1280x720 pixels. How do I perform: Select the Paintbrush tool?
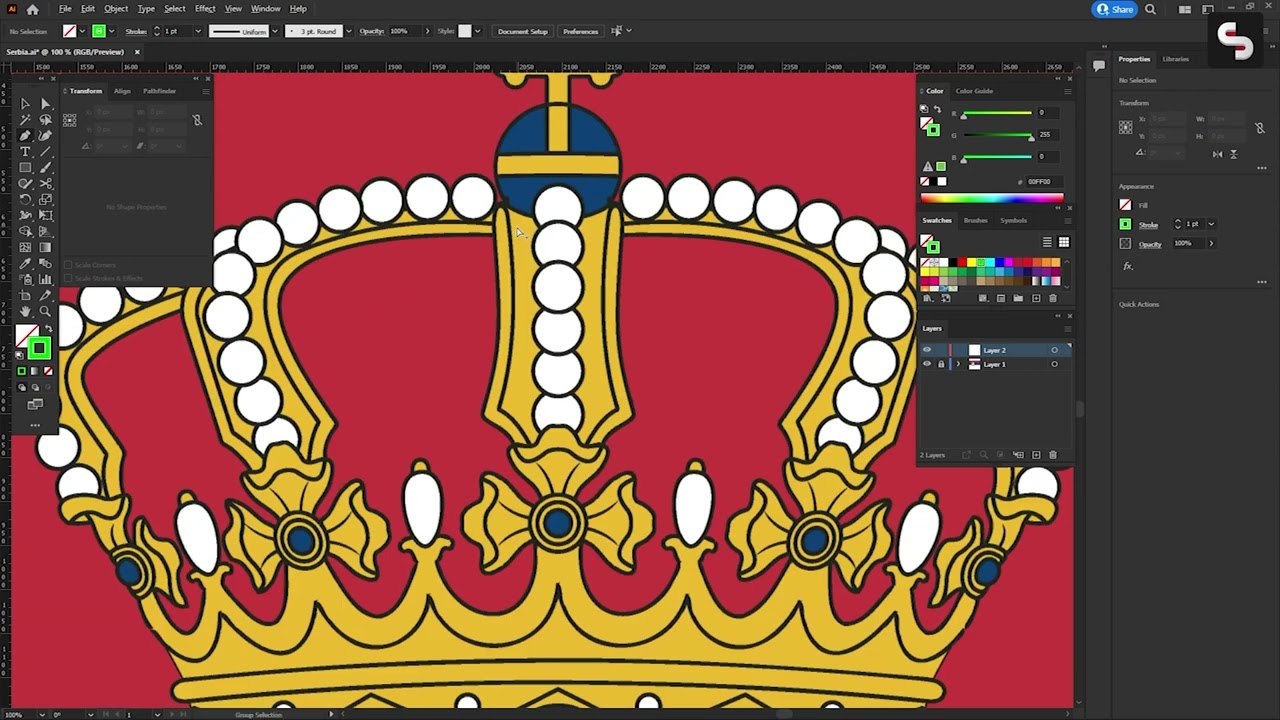pos(45,168)
